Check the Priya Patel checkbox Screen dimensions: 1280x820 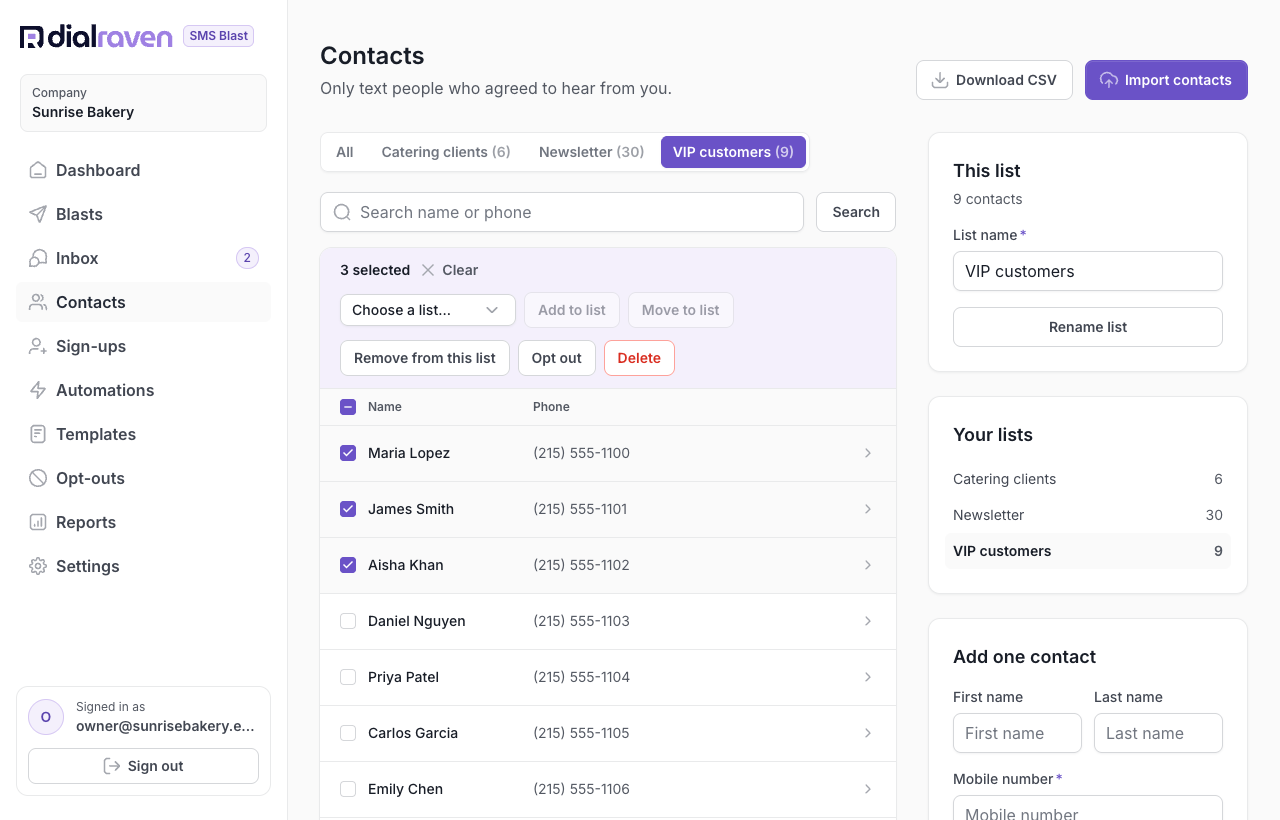(x=348, y=677)
